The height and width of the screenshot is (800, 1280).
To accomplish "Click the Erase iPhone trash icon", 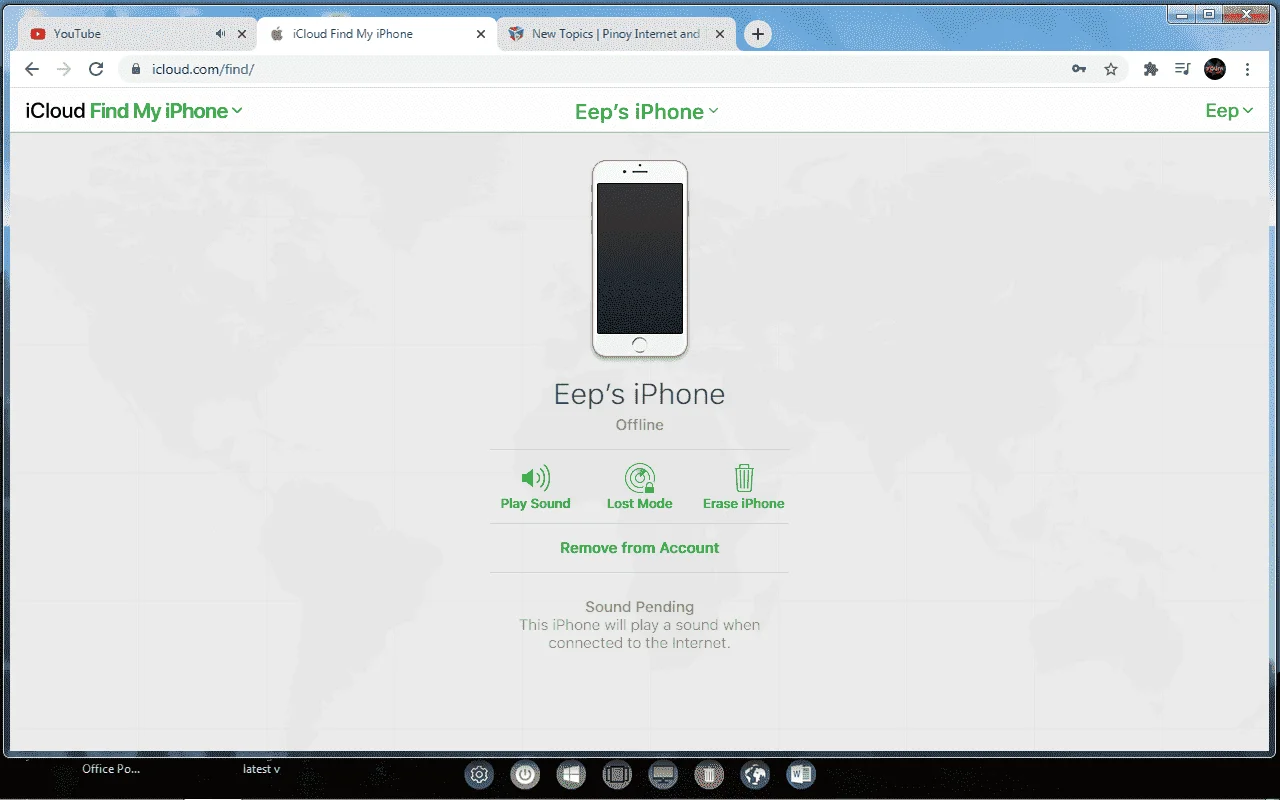I will (744, 478).
